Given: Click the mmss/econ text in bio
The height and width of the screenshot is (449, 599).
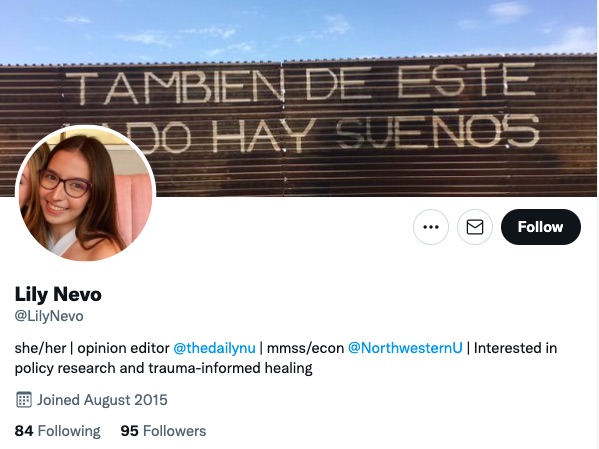Looking at the screenshot, I should click(305, 348).
